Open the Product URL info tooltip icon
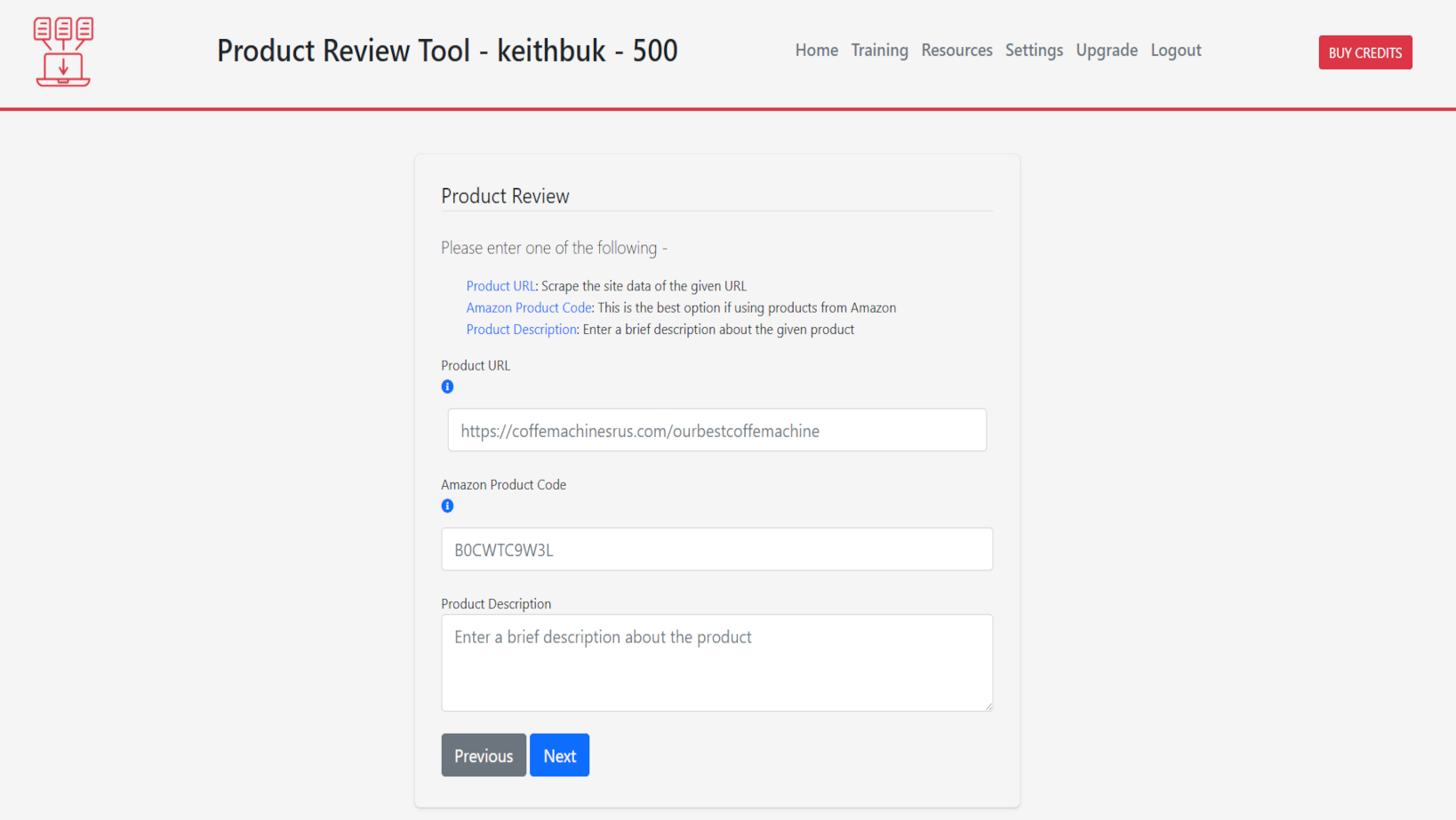Viewport: 1456px width, 820px height. (x=447, y=386)
